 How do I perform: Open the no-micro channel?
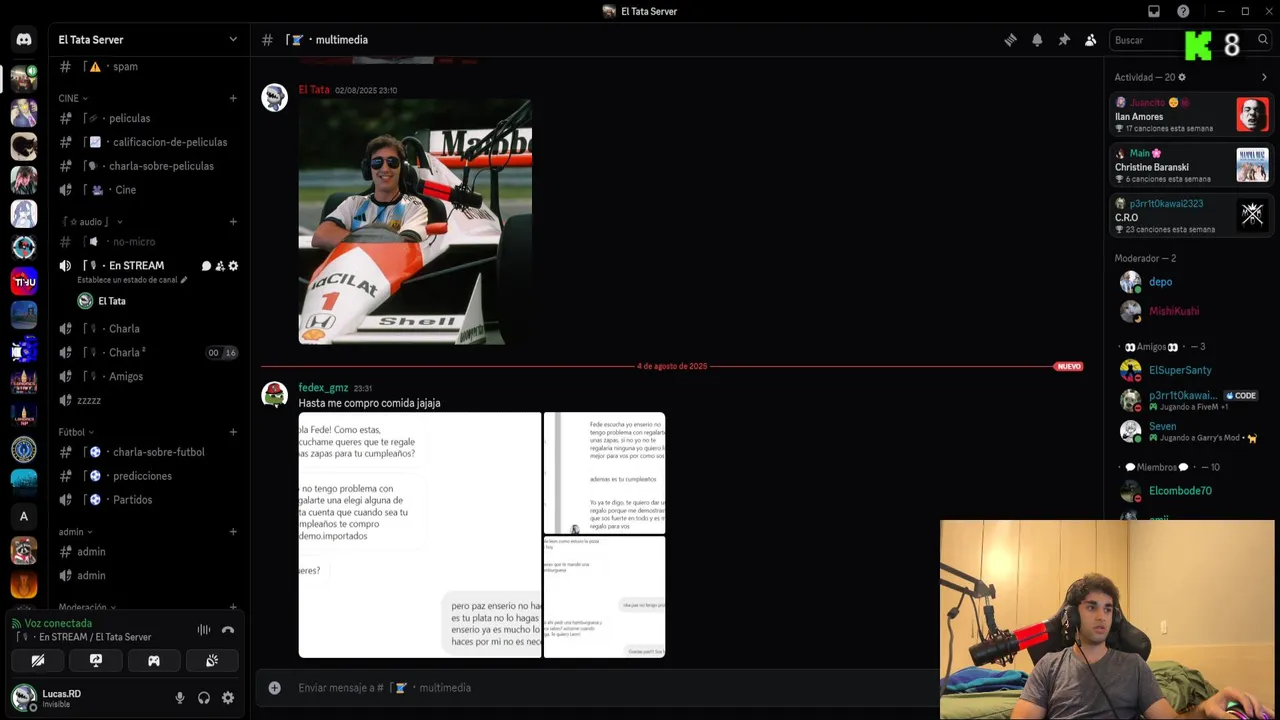pos(149,242)
